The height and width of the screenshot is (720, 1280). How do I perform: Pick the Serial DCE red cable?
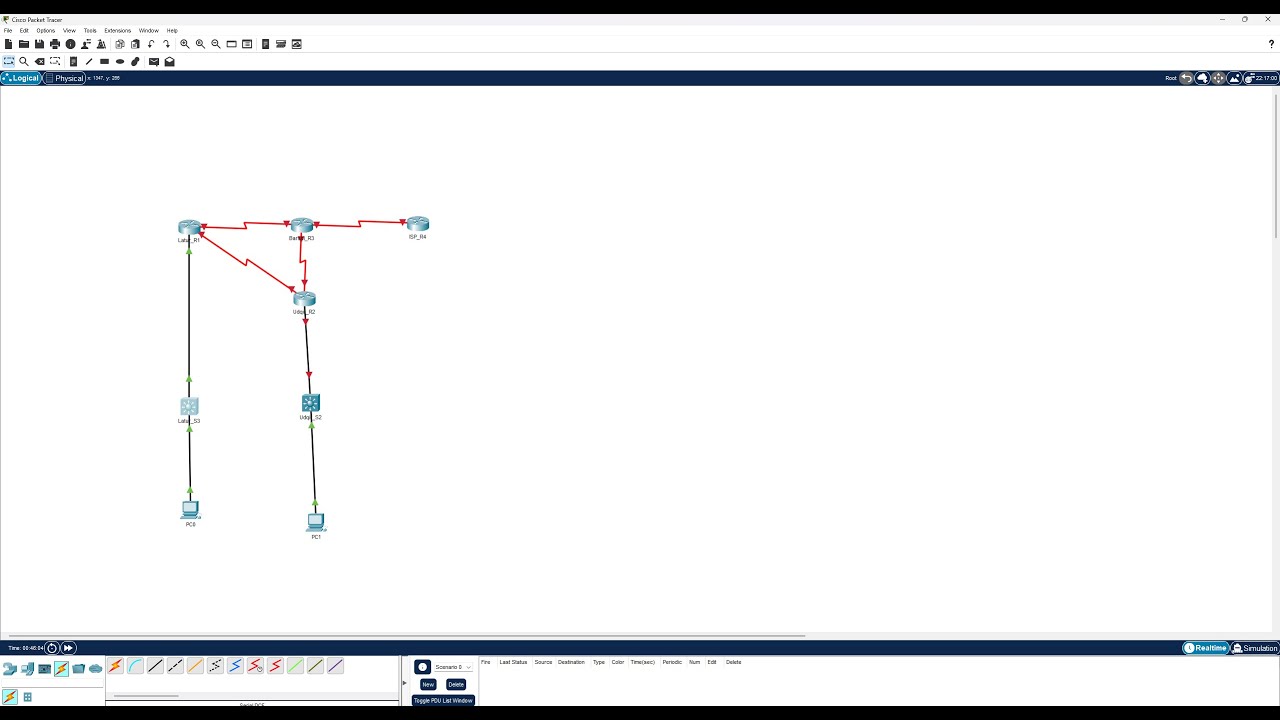point(255,666)
